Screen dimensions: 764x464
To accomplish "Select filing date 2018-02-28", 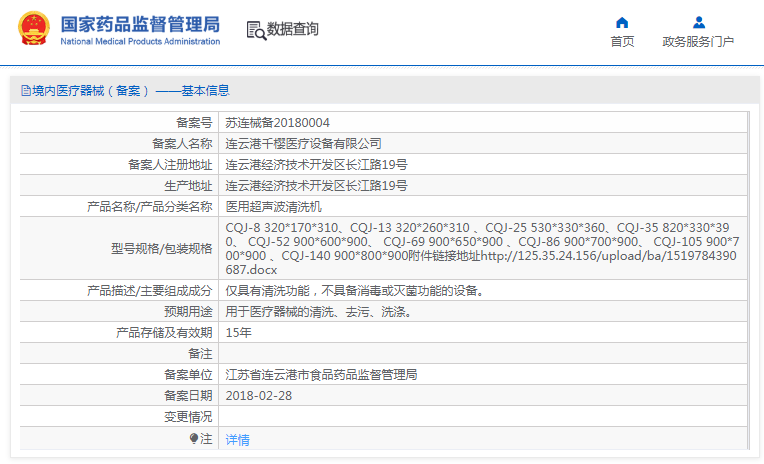I will coord(259,396).
